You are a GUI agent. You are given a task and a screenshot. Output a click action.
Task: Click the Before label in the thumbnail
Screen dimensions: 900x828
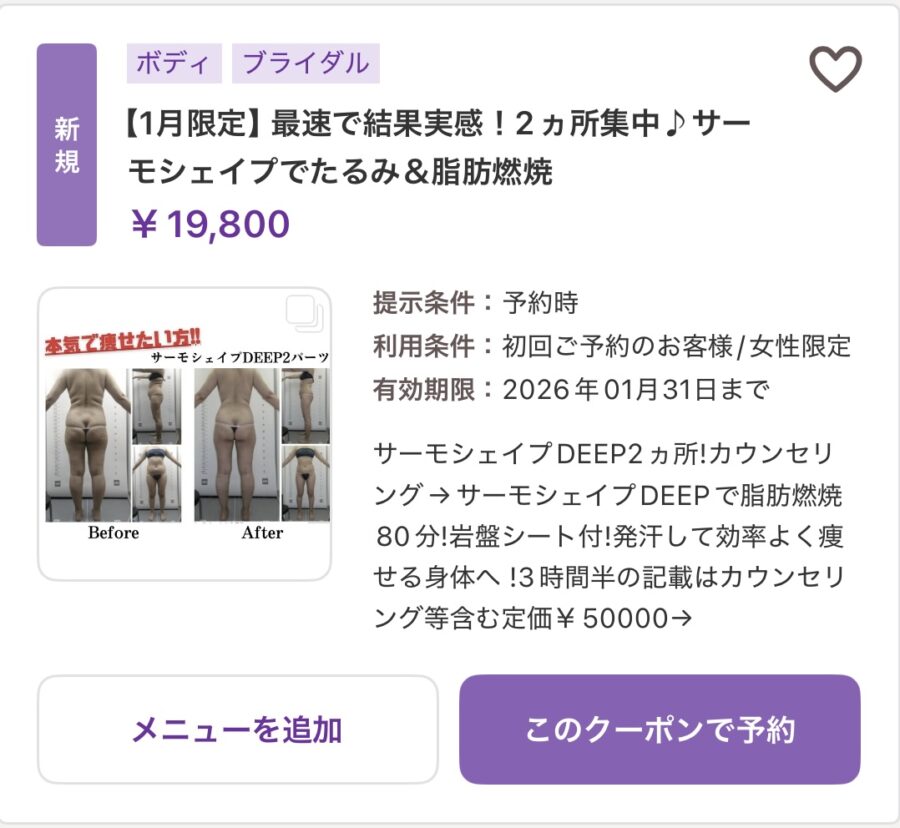point(113,532)
